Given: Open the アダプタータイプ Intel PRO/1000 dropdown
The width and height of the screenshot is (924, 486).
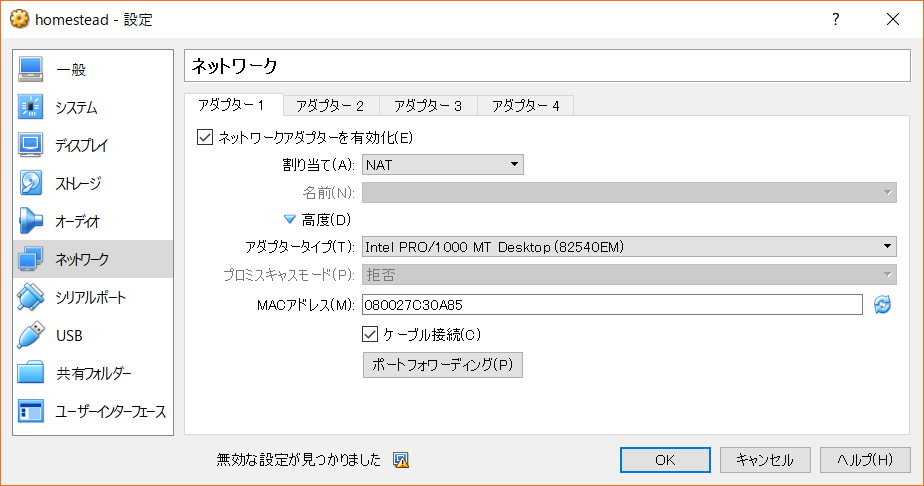Looking at the screenshot, I should (x=629, y=247).
